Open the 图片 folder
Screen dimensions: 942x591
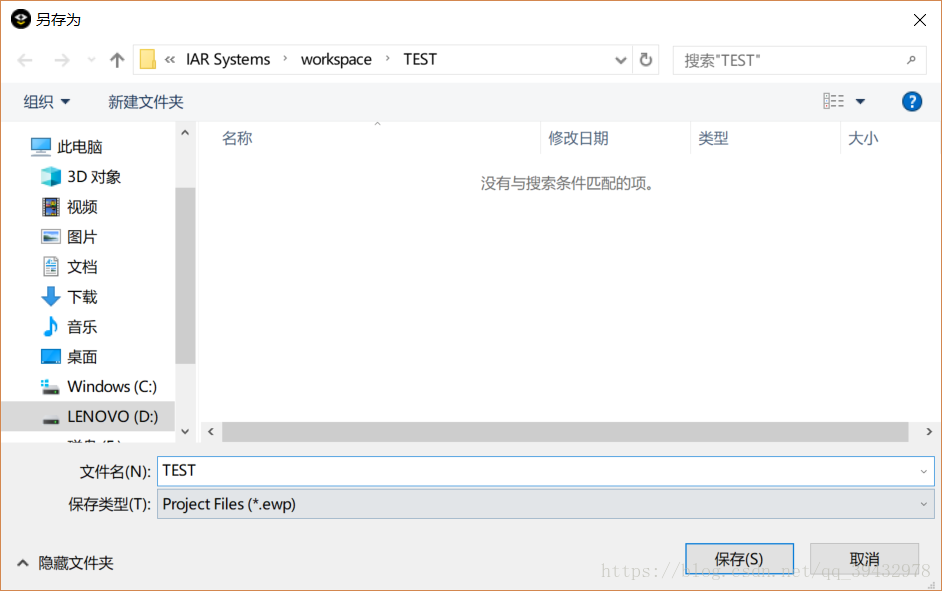tap(80, 236)
